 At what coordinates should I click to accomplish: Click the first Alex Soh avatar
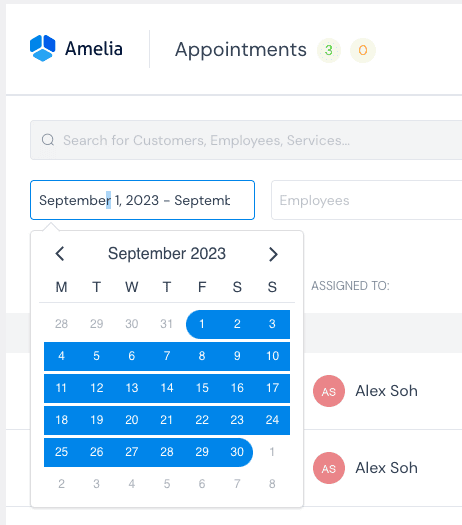pyautogui.click(x=329, y=391)
